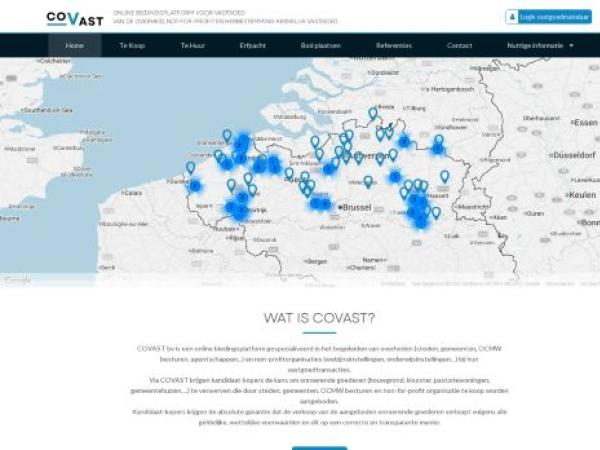The width and height of the screenshot is (600, 450).
Task: Select Erfpacht in the navigation bar
Action: click(x=253, y=46)
